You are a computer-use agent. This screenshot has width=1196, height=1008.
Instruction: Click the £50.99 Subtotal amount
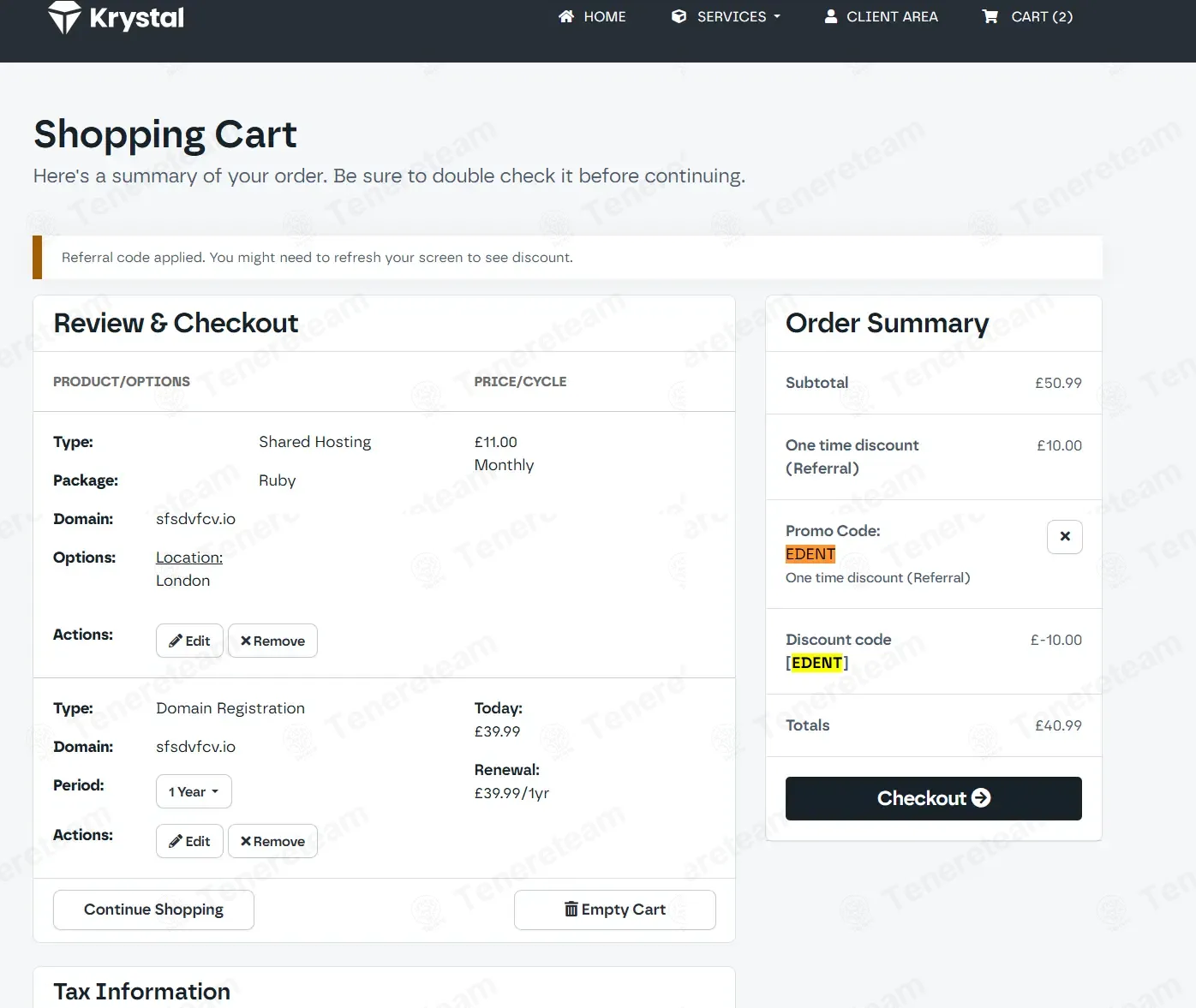[x=1058, y=383]
